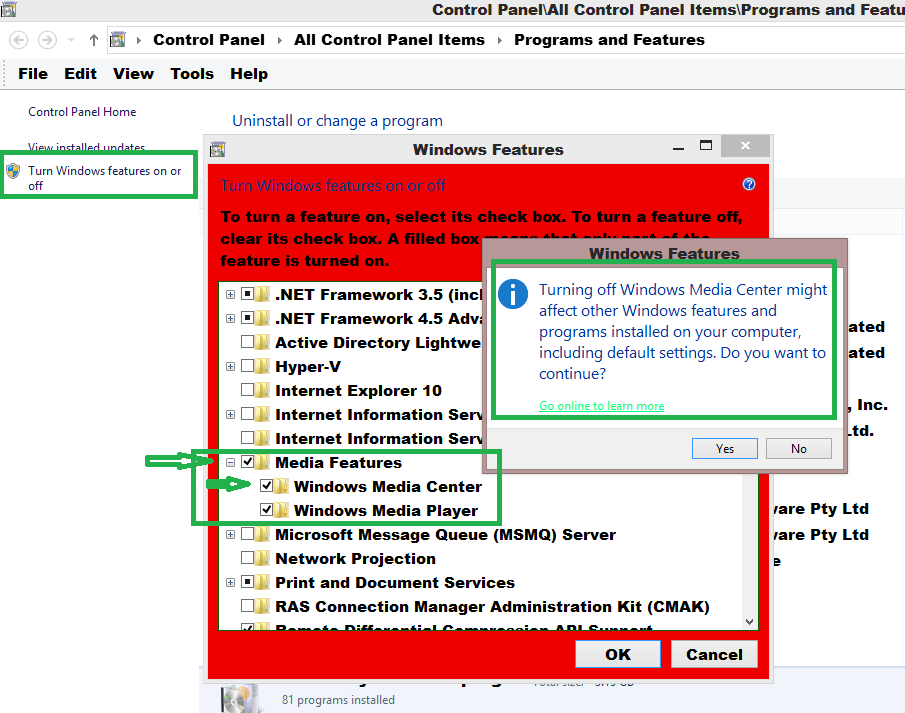
Task: Click the back arrow in the Explorer navigation bar
Action: pos(18,40)
